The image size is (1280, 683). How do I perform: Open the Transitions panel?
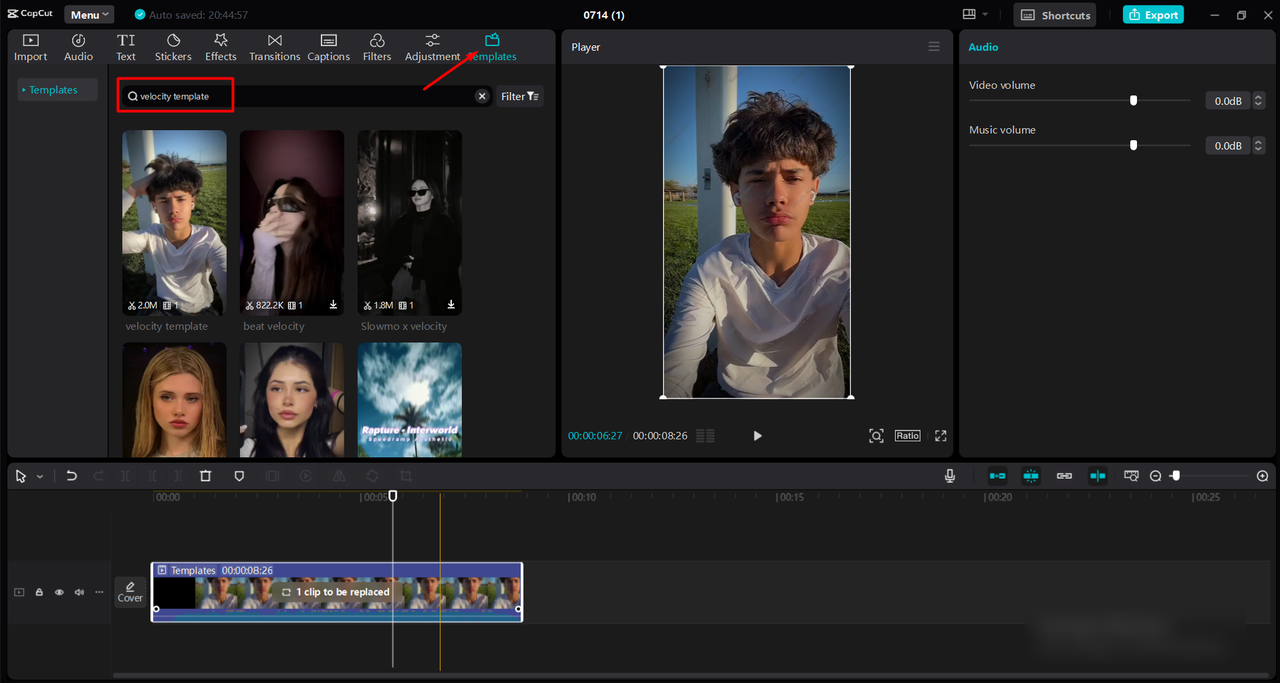click(x=275, y=47)
